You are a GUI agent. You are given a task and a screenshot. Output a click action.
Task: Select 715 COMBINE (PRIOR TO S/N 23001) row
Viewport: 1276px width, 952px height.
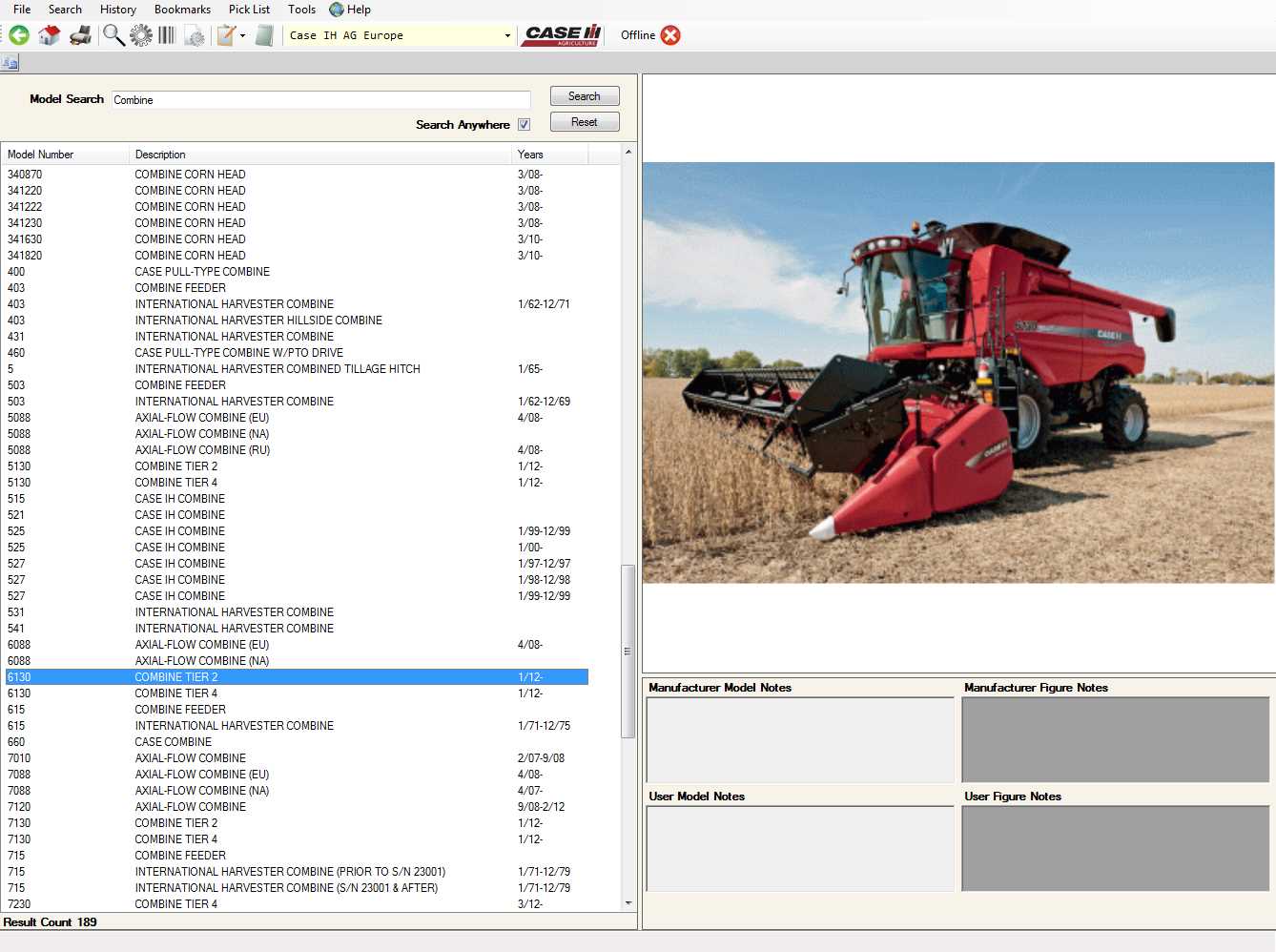click(x=296, y=872)
